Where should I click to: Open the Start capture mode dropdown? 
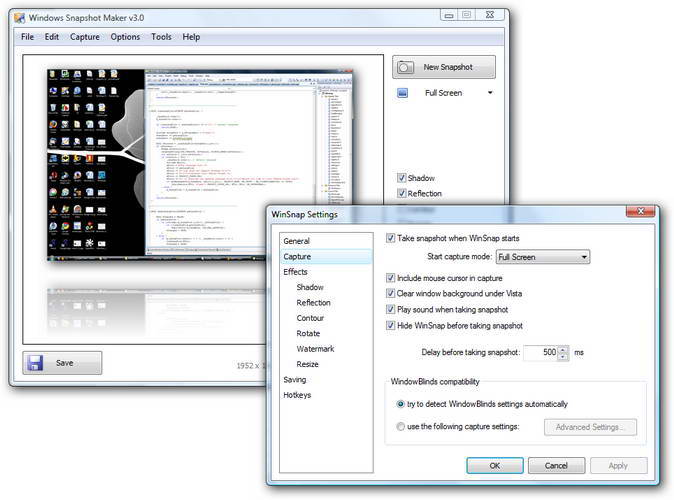tap(543, 257)
